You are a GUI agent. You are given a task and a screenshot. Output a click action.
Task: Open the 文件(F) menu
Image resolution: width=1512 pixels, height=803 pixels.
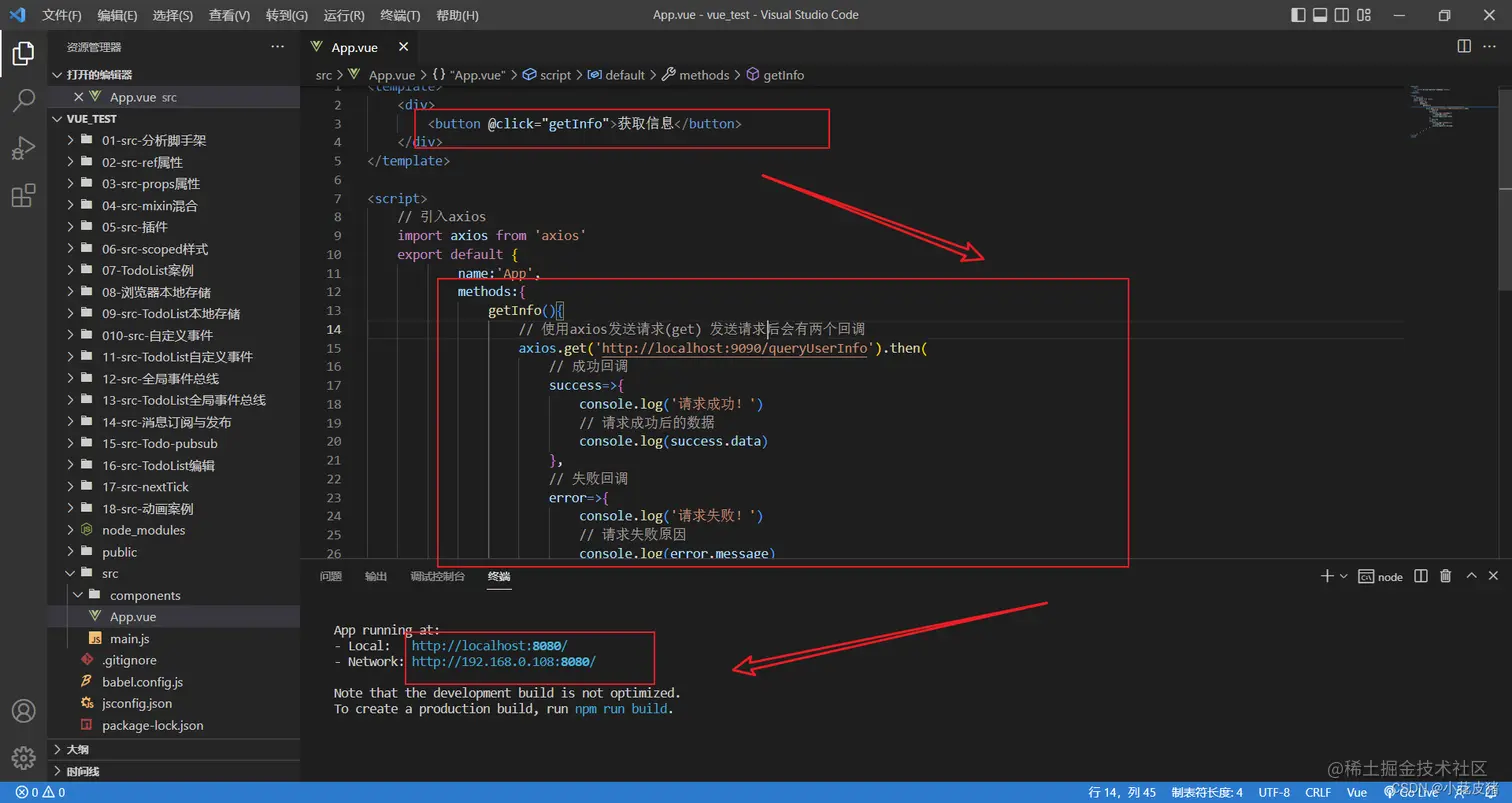pyautogui.click(x=62, y=15)
